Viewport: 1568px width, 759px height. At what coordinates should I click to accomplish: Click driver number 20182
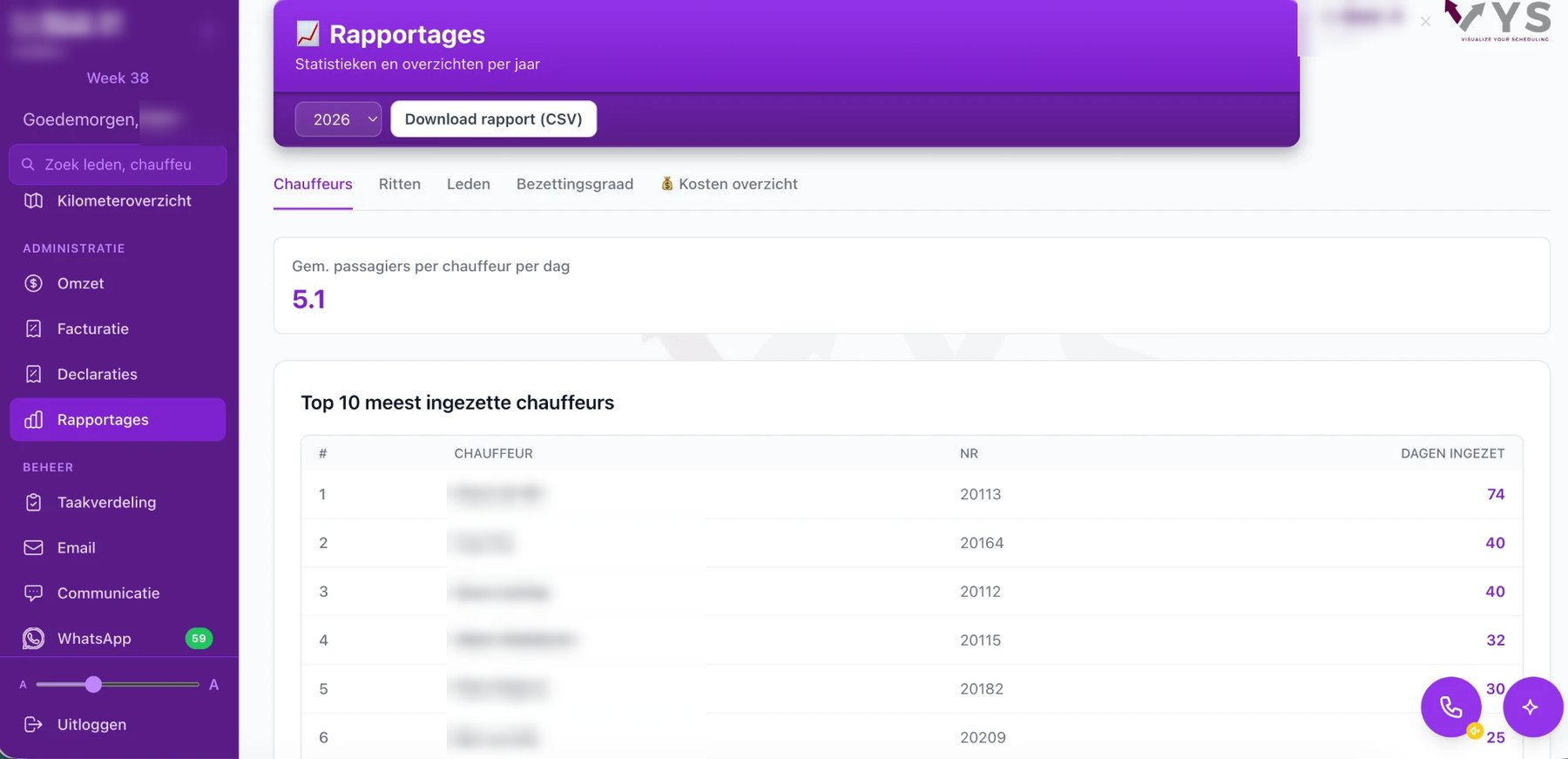pos(982,689)
